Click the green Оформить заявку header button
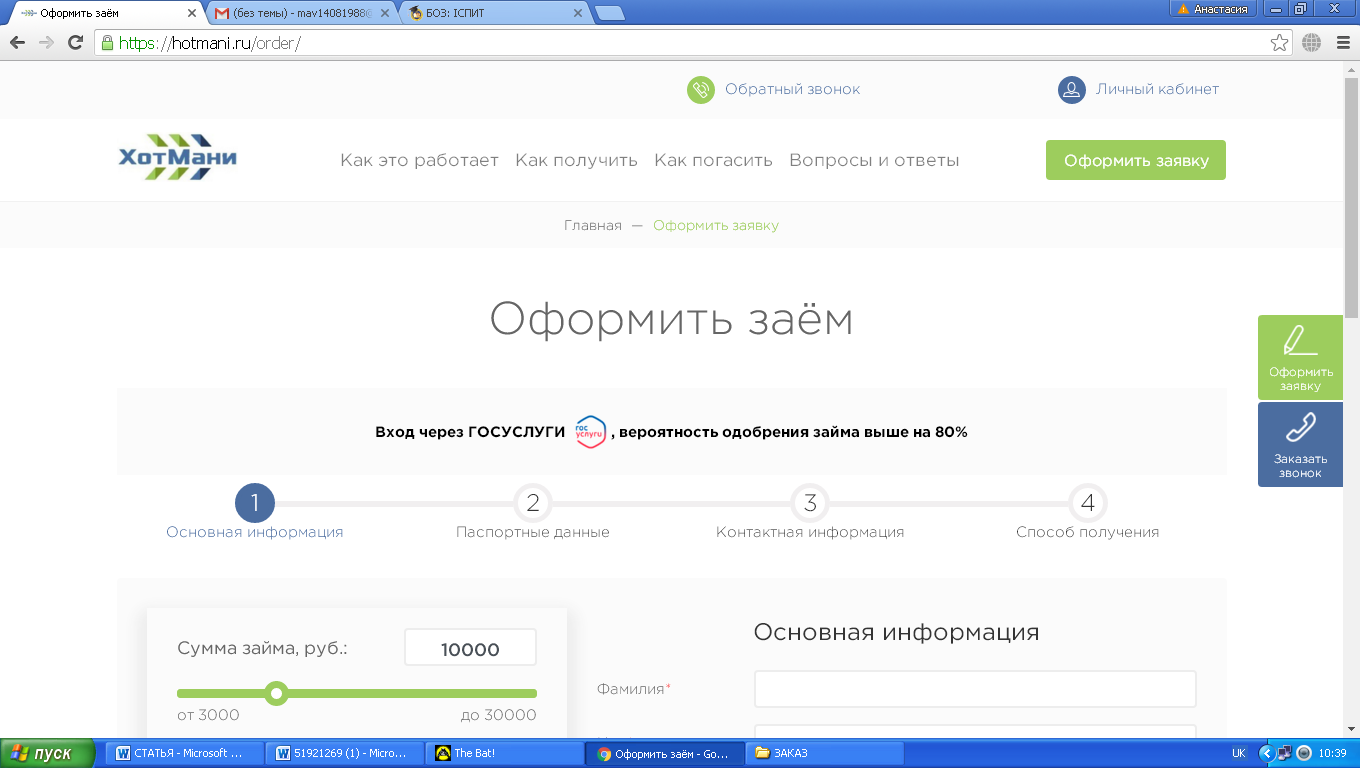Viewport: 1360px width, 768px height. pyautogui.click(x=1136, y=160)
